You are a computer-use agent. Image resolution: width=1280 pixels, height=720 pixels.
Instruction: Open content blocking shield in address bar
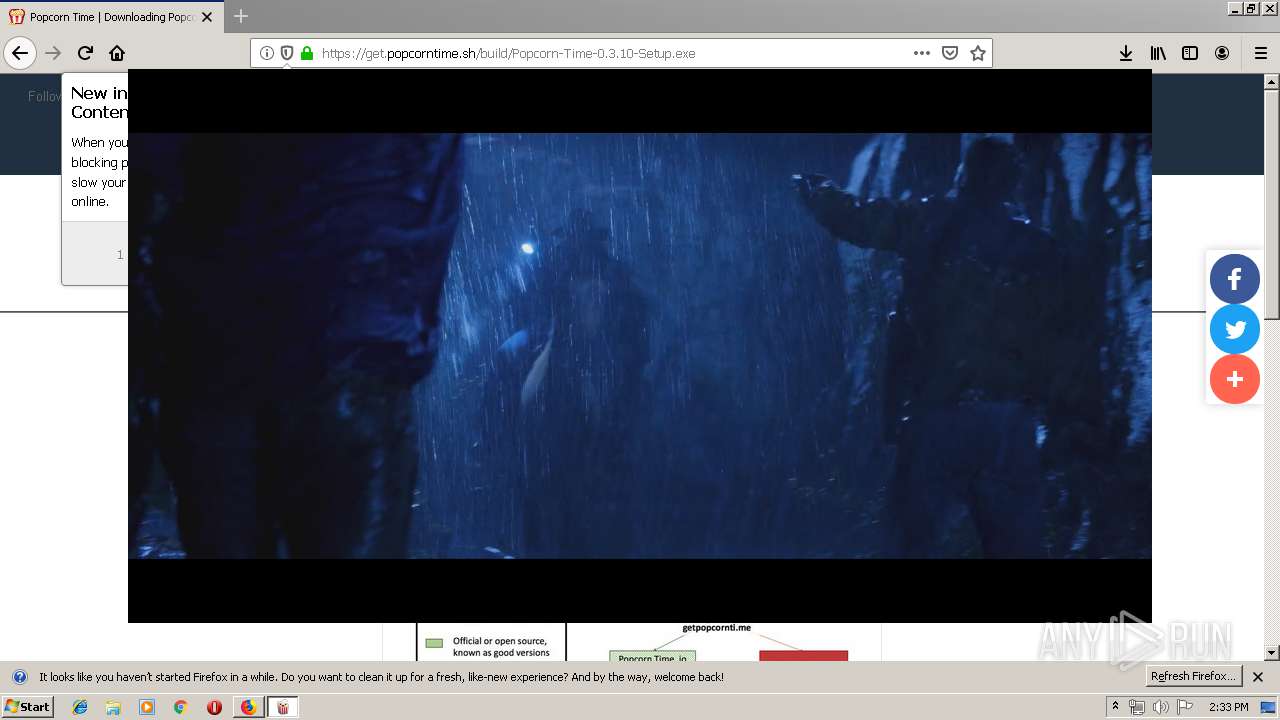[x=287, y=53]
